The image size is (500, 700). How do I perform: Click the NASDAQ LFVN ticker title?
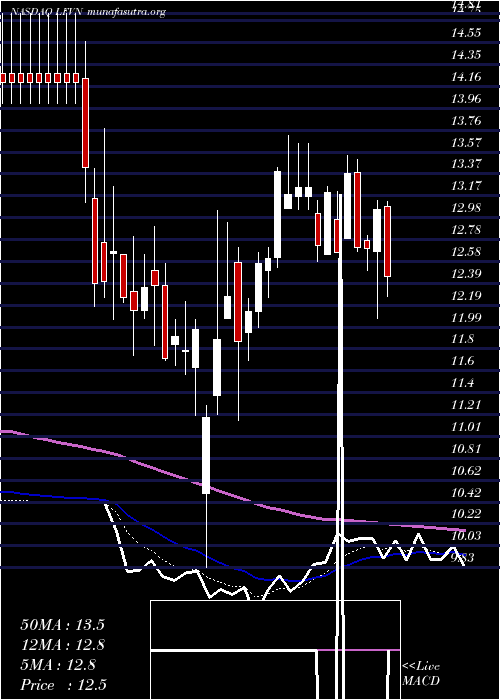tap(45, 12)
